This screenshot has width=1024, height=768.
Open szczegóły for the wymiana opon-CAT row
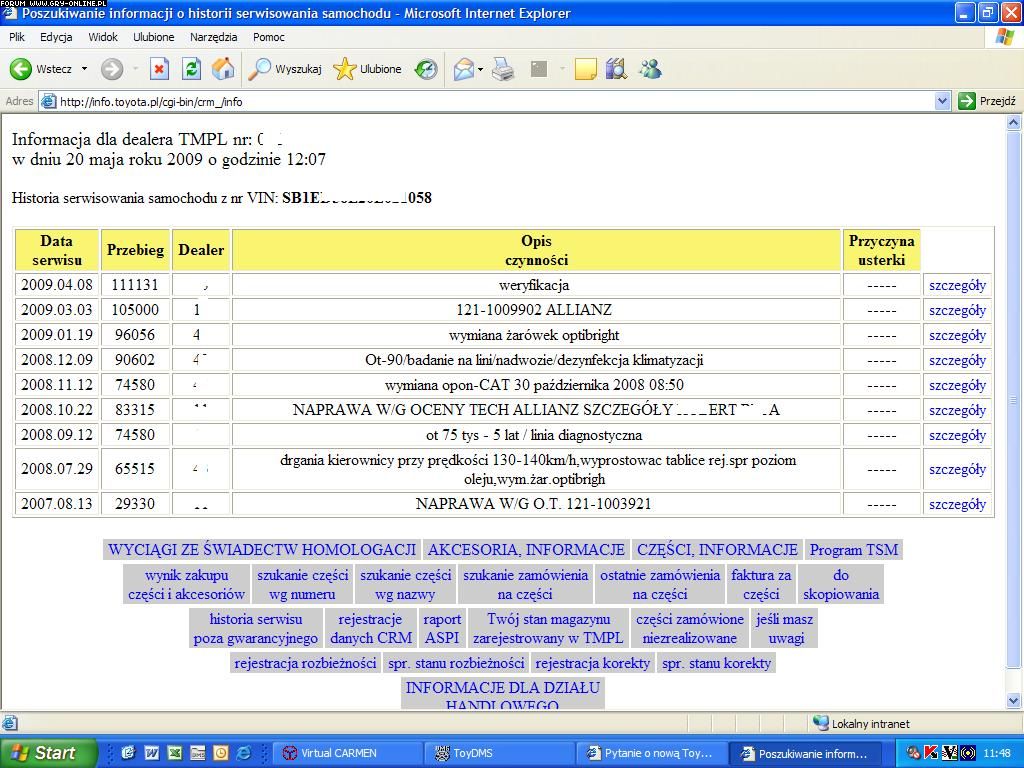(x=957, y=385)
